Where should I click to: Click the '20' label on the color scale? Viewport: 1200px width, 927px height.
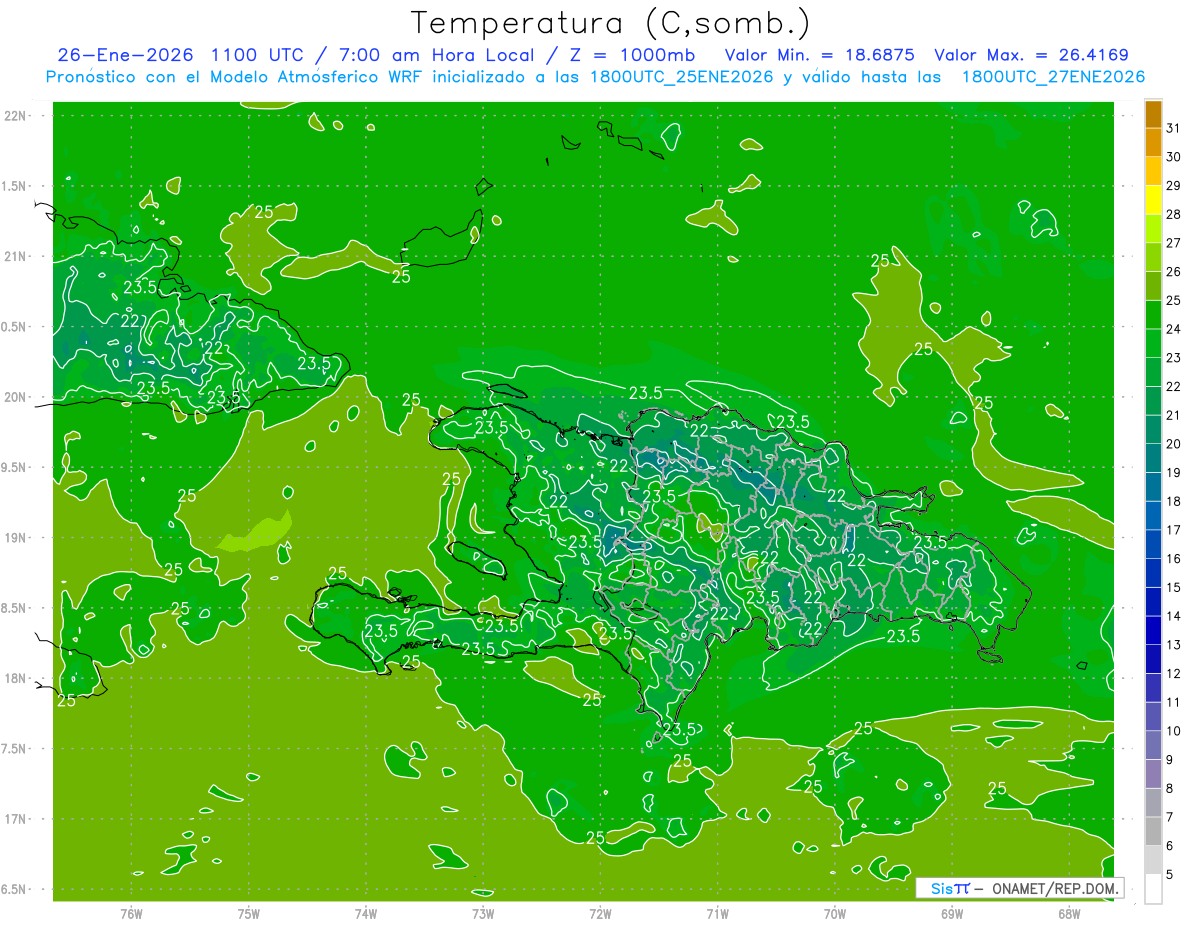[1174, 444]
